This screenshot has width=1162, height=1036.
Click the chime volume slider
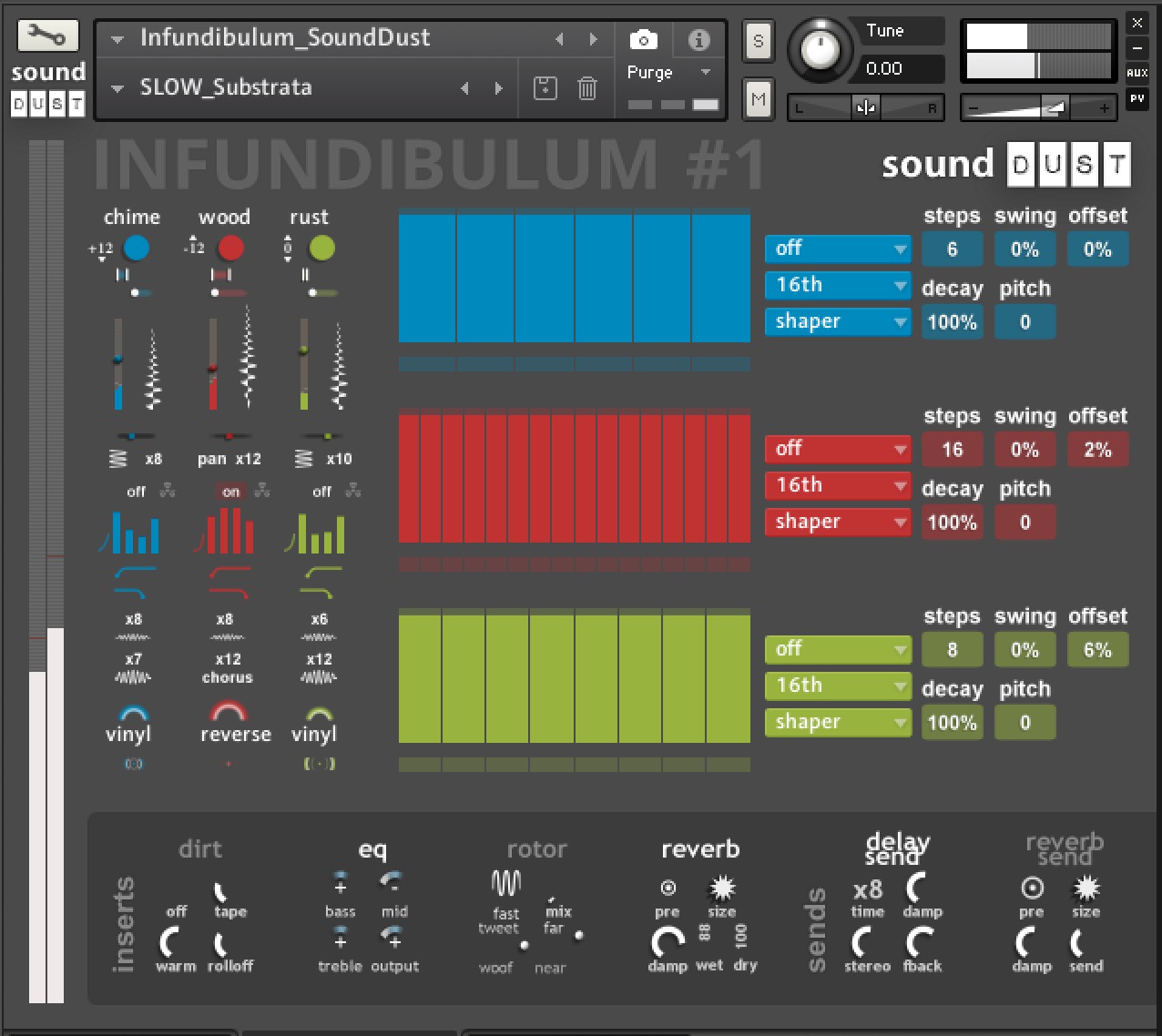point(117,364)
